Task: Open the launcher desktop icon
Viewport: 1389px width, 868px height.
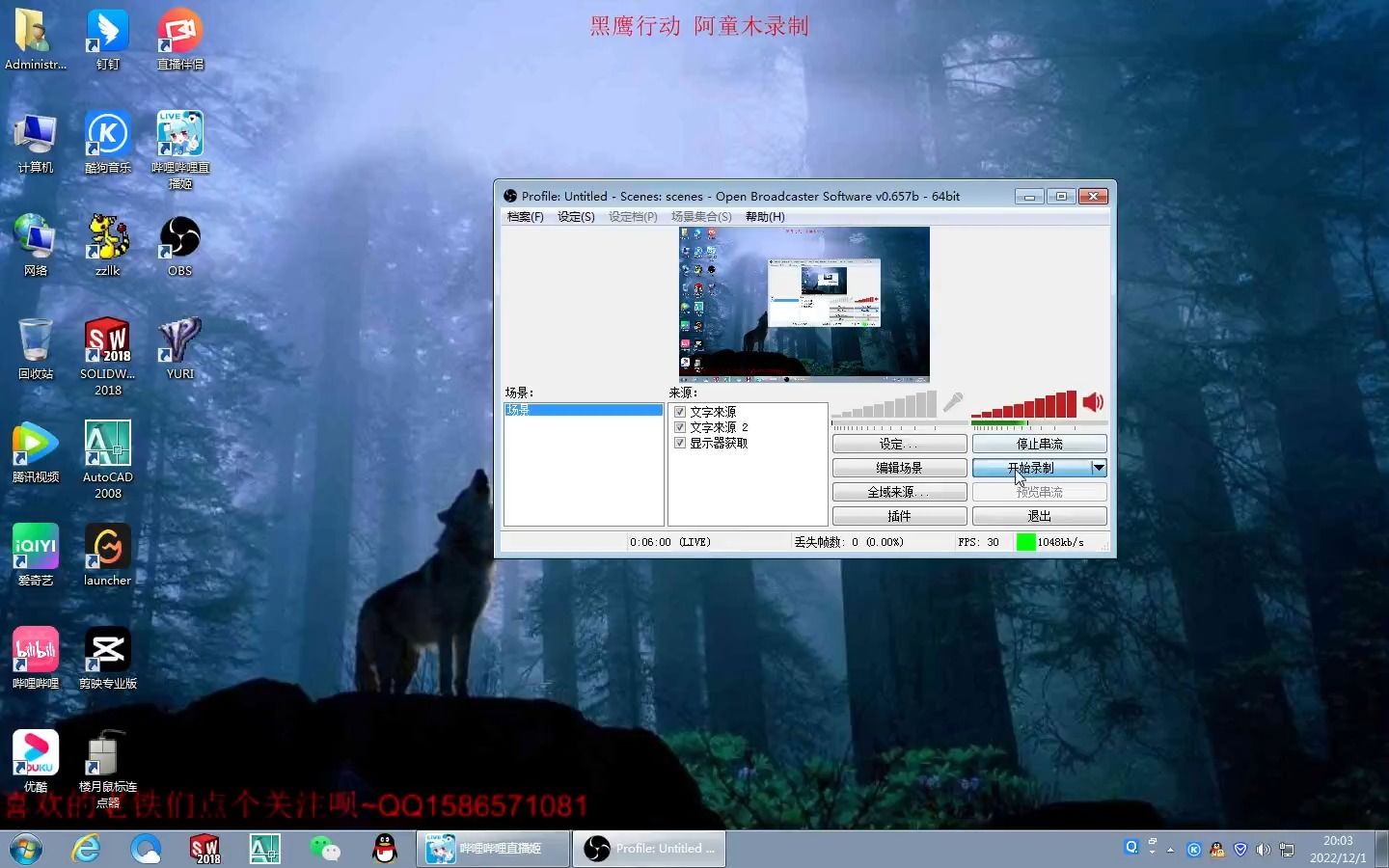Action: coord(107,556)
